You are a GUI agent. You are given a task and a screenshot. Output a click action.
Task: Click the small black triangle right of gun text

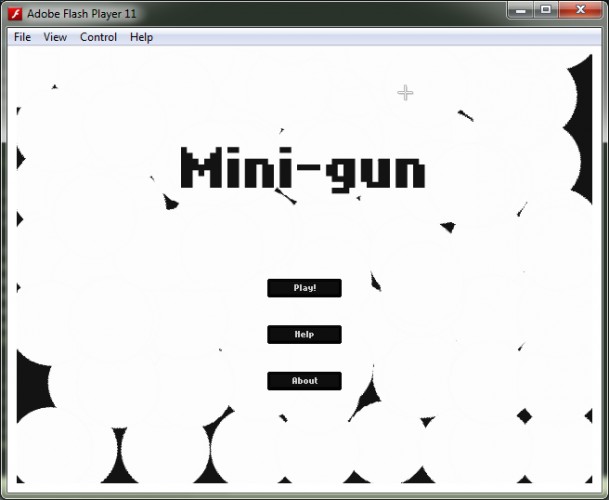(x=448, y=227)
